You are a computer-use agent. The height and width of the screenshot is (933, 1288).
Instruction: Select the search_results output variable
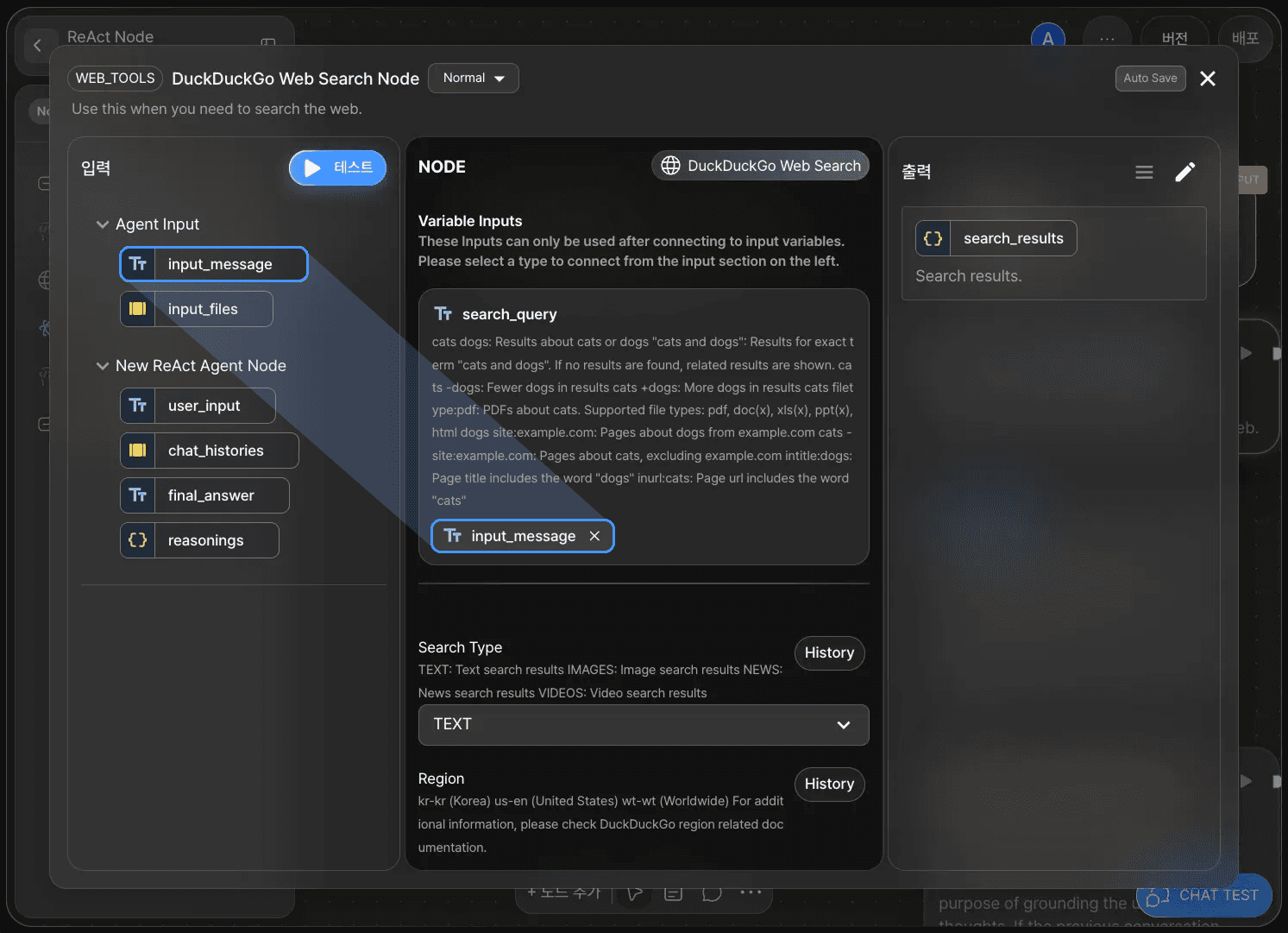click(x=996, y=238)
